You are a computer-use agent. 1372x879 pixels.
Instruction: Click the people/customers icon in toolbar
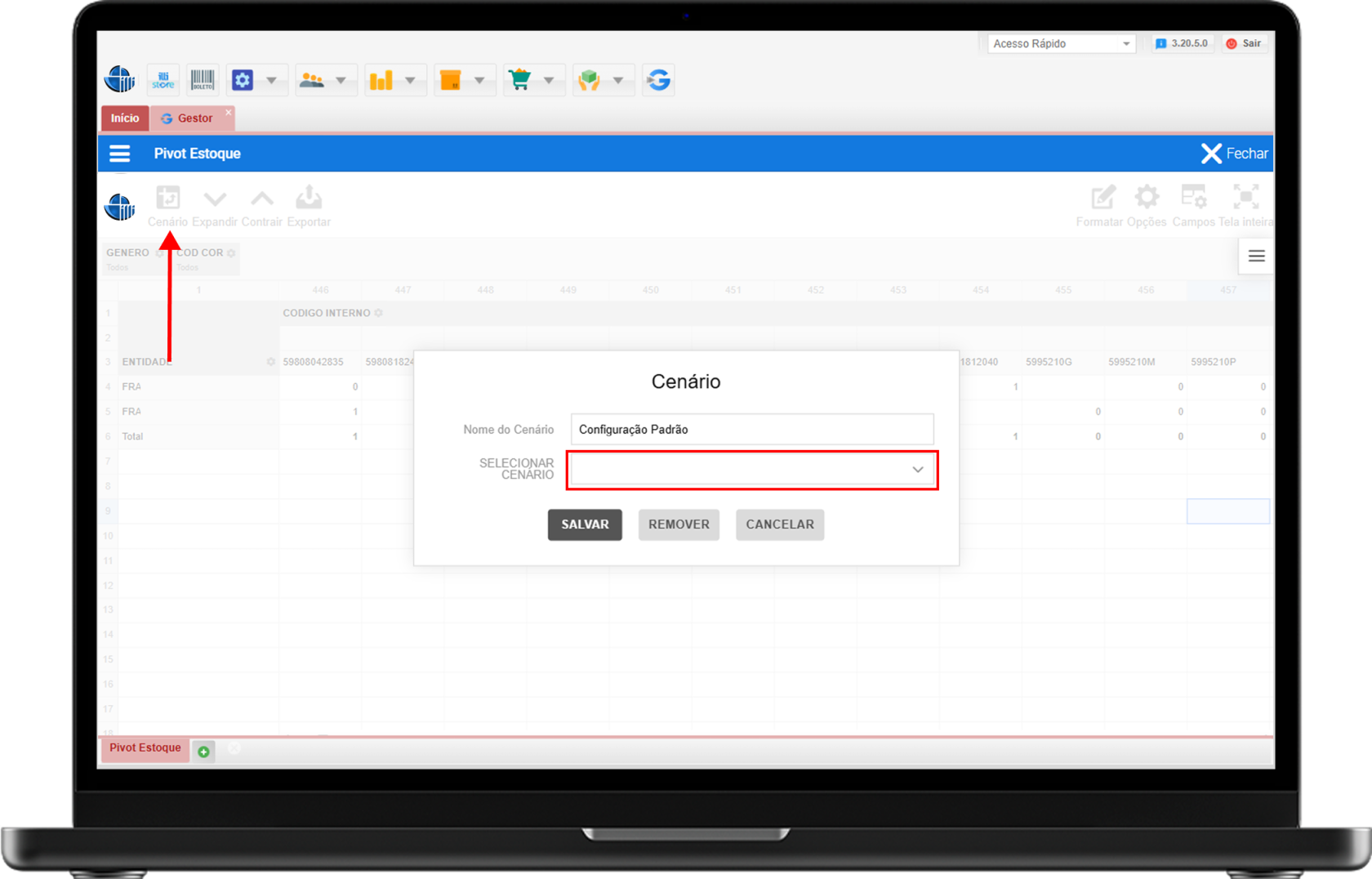click(x=312, y=80)
